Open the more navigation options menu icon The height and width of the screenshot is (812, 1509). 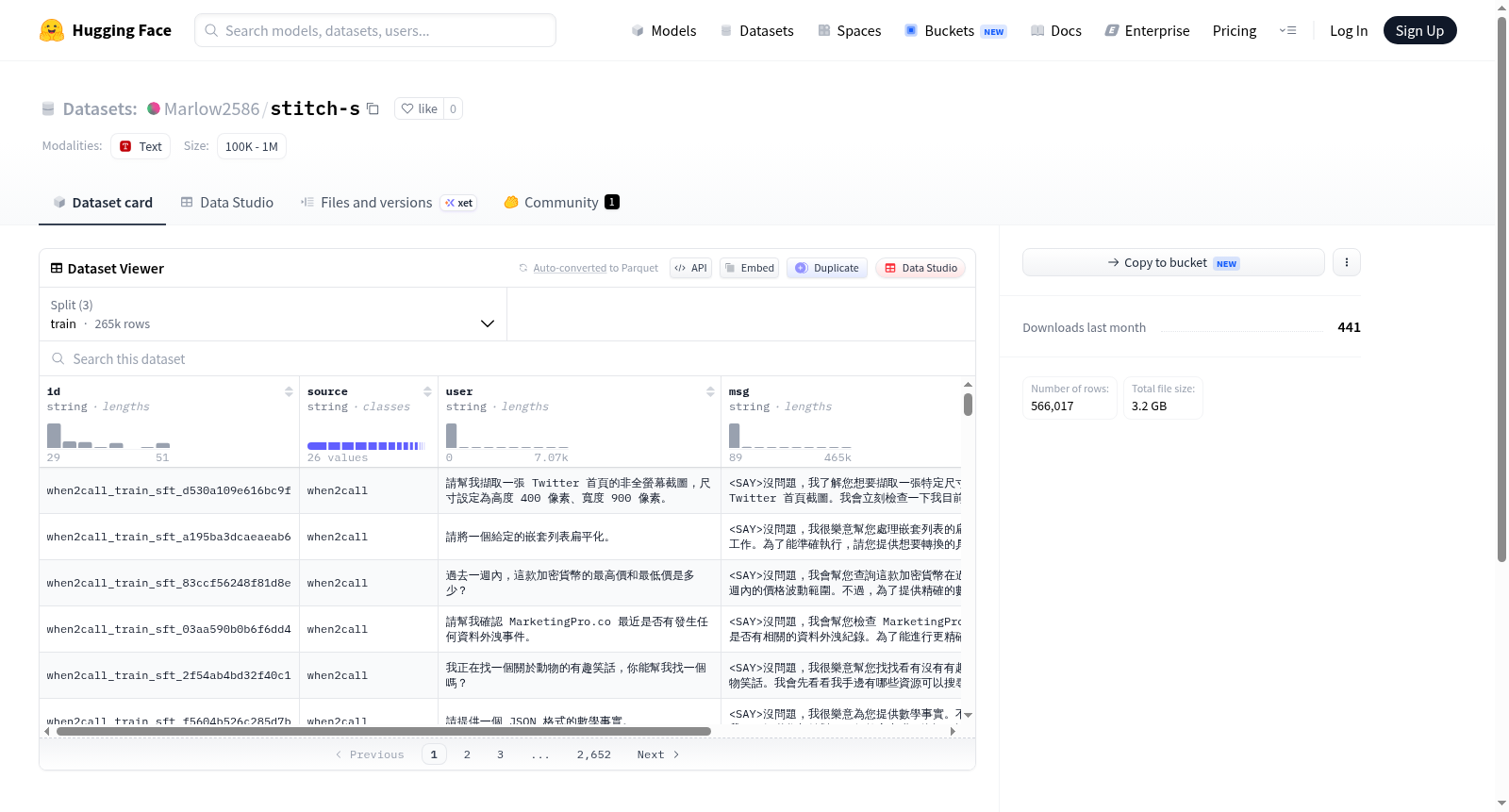click(x=1287, y=30)
